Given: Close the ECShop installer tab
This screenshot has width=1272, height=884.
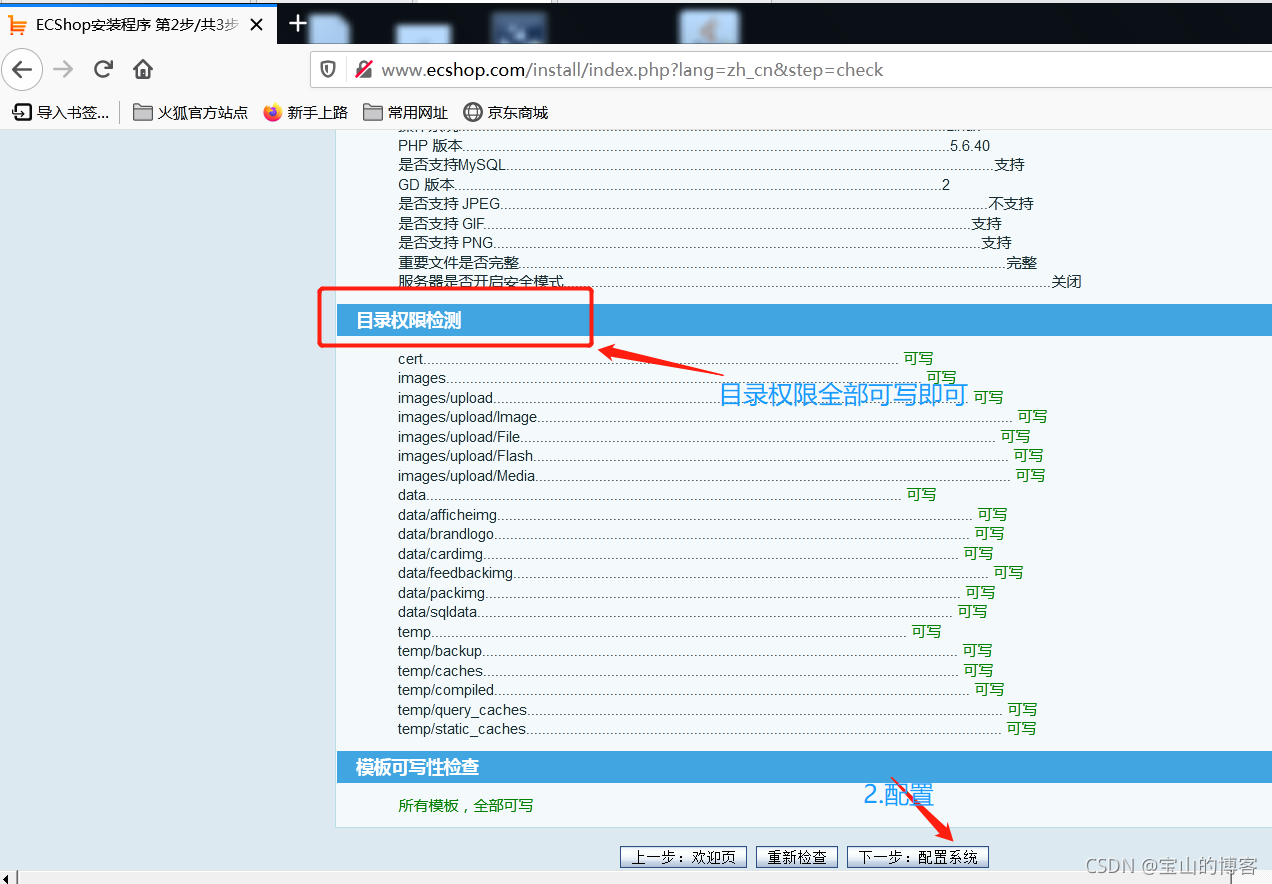Looking at the screenshot, I should (256, 25).
